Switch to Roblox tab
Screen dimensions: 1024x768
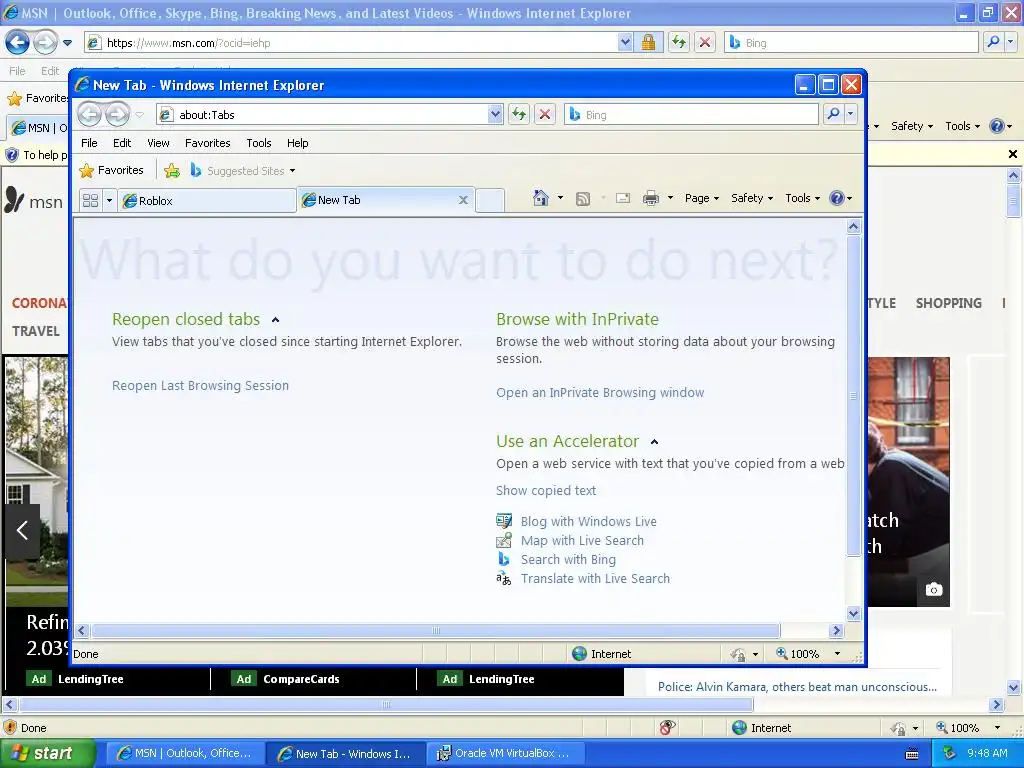206,200
